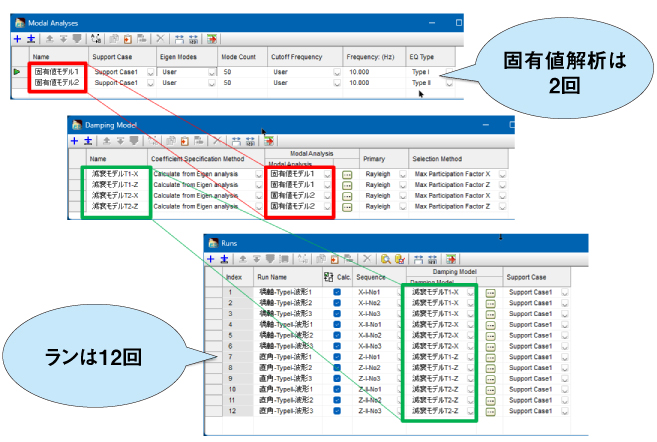Click the Export arrow icon in Damping Model toolbar

(269, 141)
